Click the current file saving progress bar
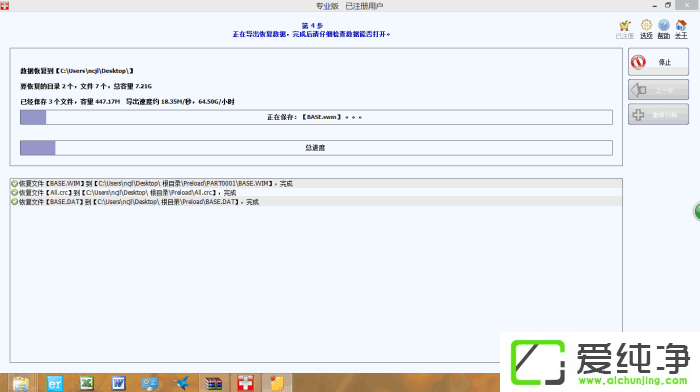The width and height of the screenshot is (700, 392). pos(316,117)
